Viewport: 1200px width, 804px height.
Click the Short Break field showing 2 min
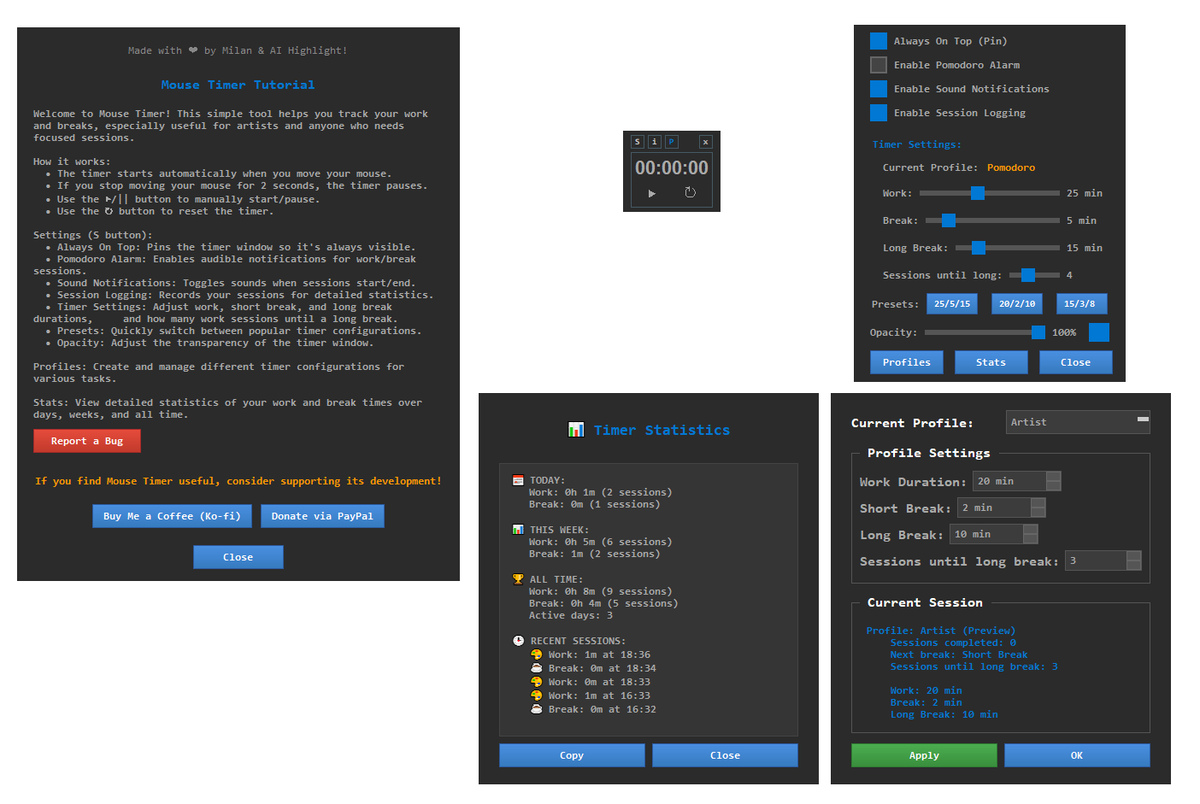[x=993, y=507]
